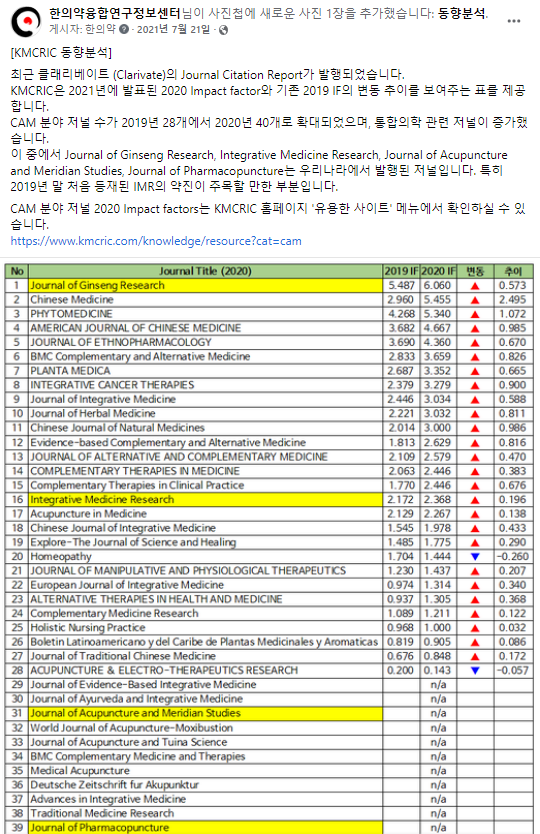Click INTEGRATIVE CANCER THERAPIES title
This screenshot has height=834, width=540.
(112, 385)
